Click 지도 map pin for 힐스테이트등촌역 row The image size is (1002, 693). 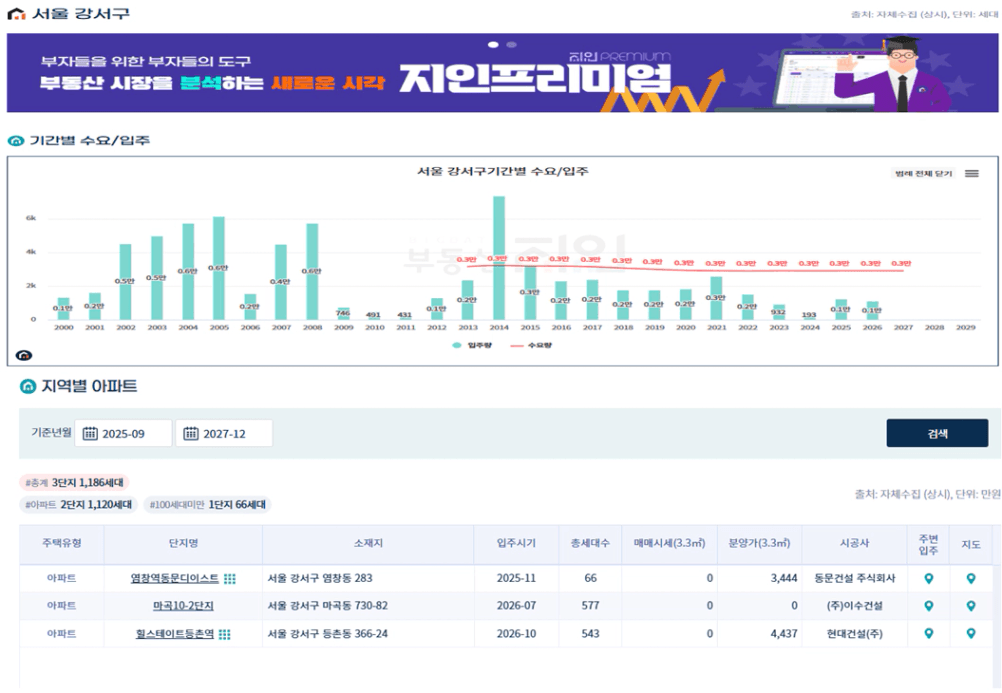[x=971, y=634]
